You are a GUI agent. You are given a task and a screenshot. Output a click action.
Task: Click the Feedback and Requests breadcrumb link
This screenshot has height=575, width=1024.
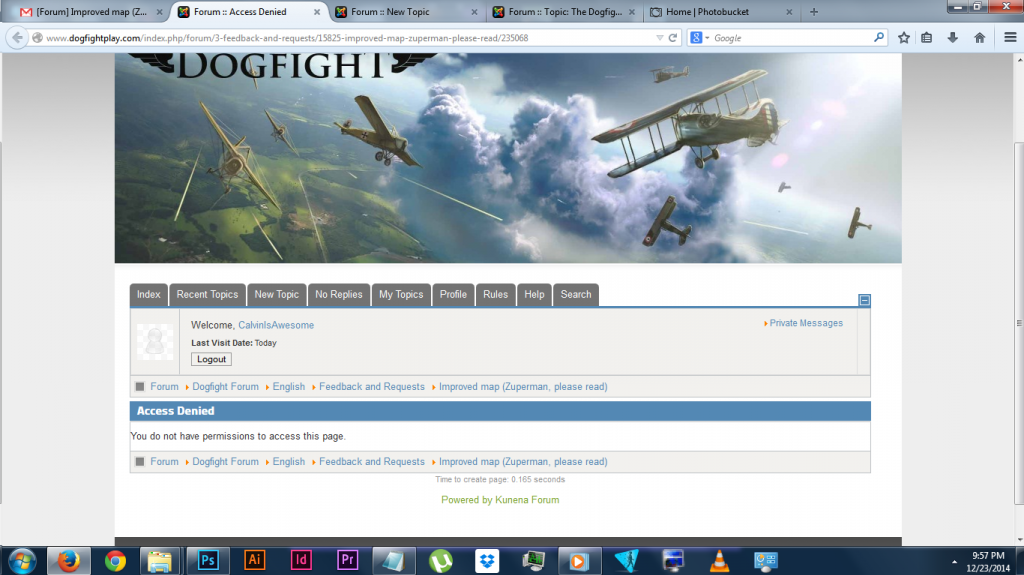pos(371,386)
